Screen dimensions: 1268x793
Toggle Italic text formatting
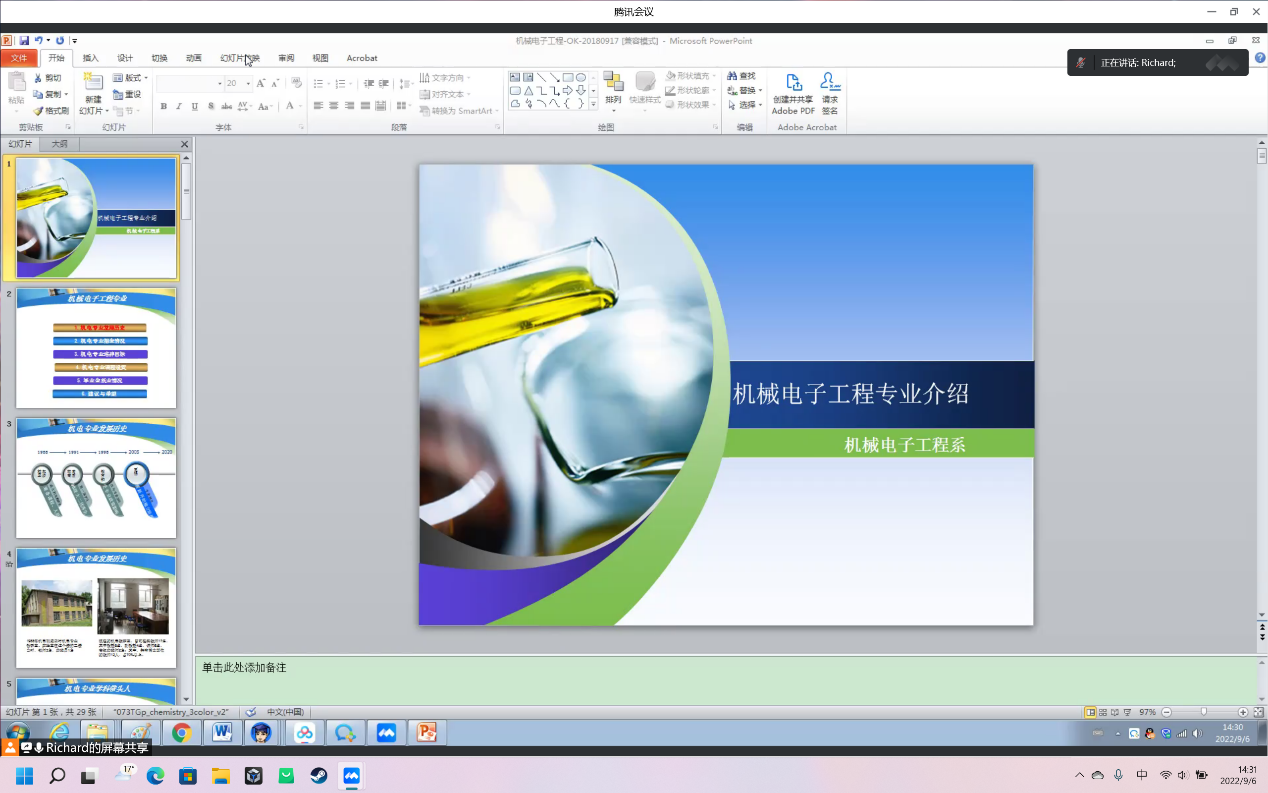[x=179, y=106]
